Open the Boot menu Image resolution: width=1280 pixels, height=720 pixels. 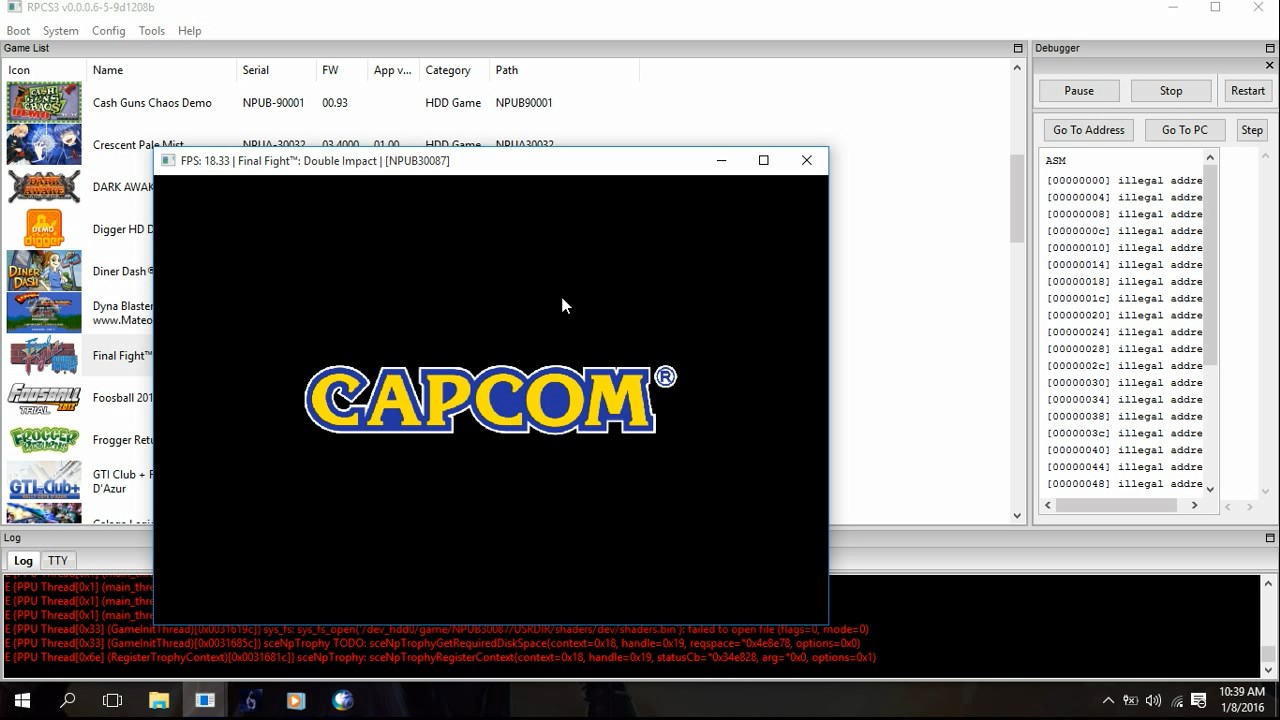[x=18, y=31]
